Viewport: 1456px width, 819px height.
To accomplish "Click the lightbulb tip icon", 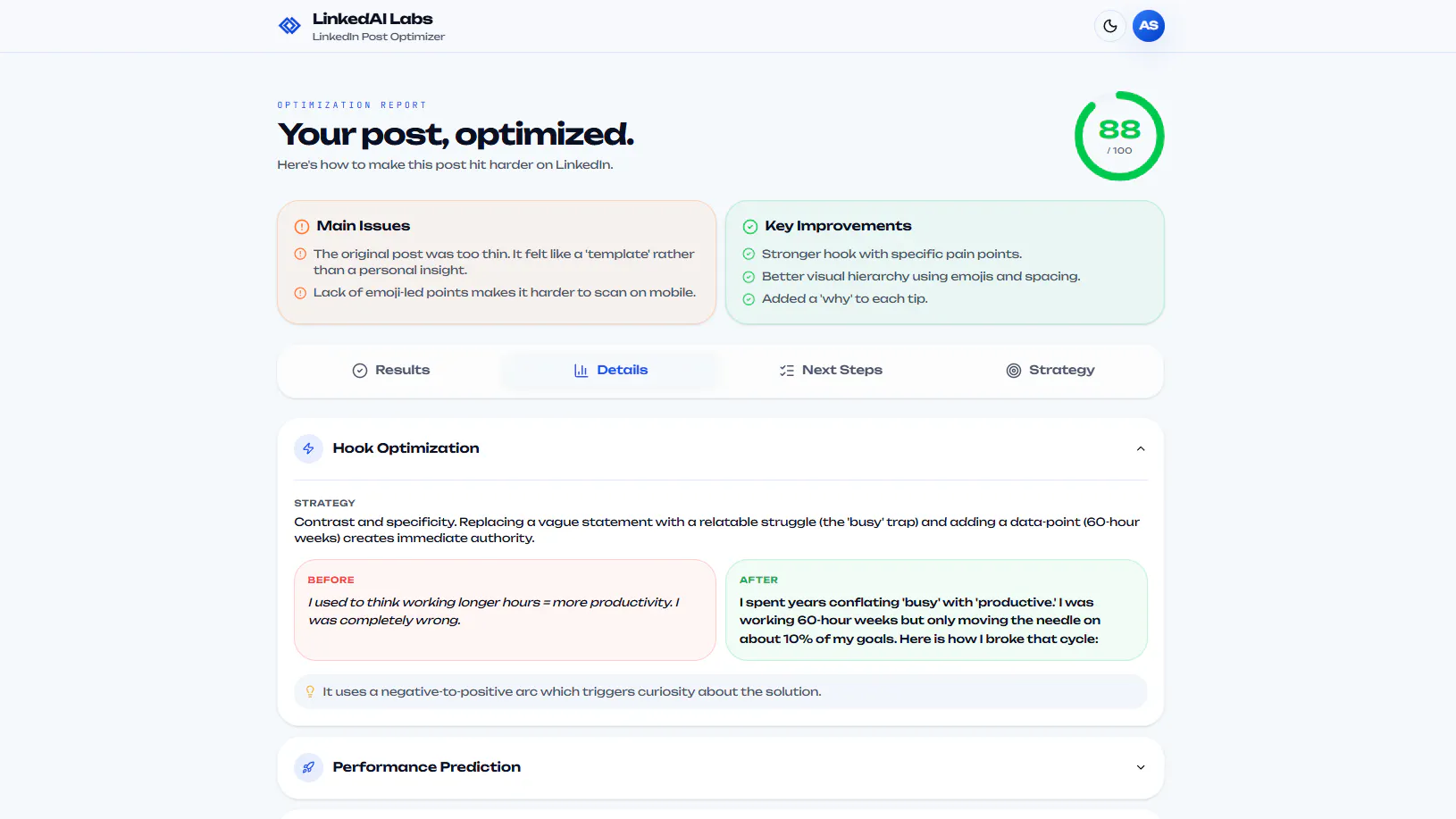I will (x=310, y=691).
